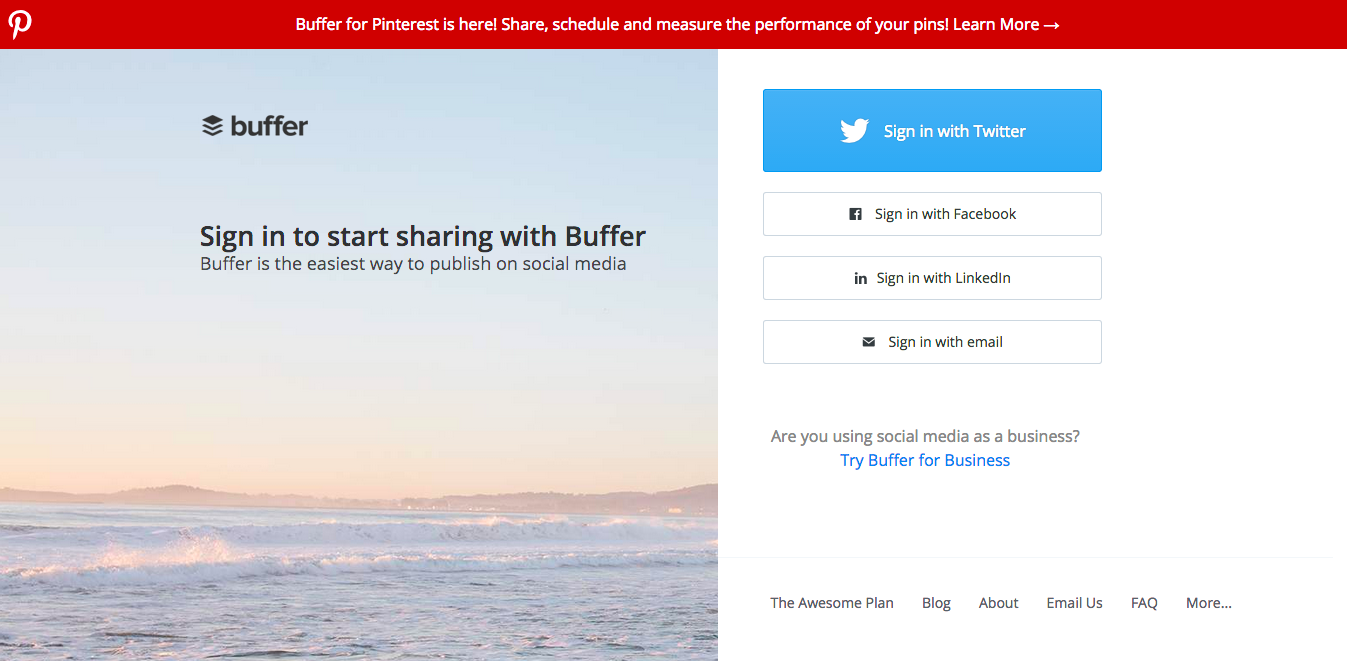Sign in with Twitter
Screen dimensions: 1347x661
932,130
